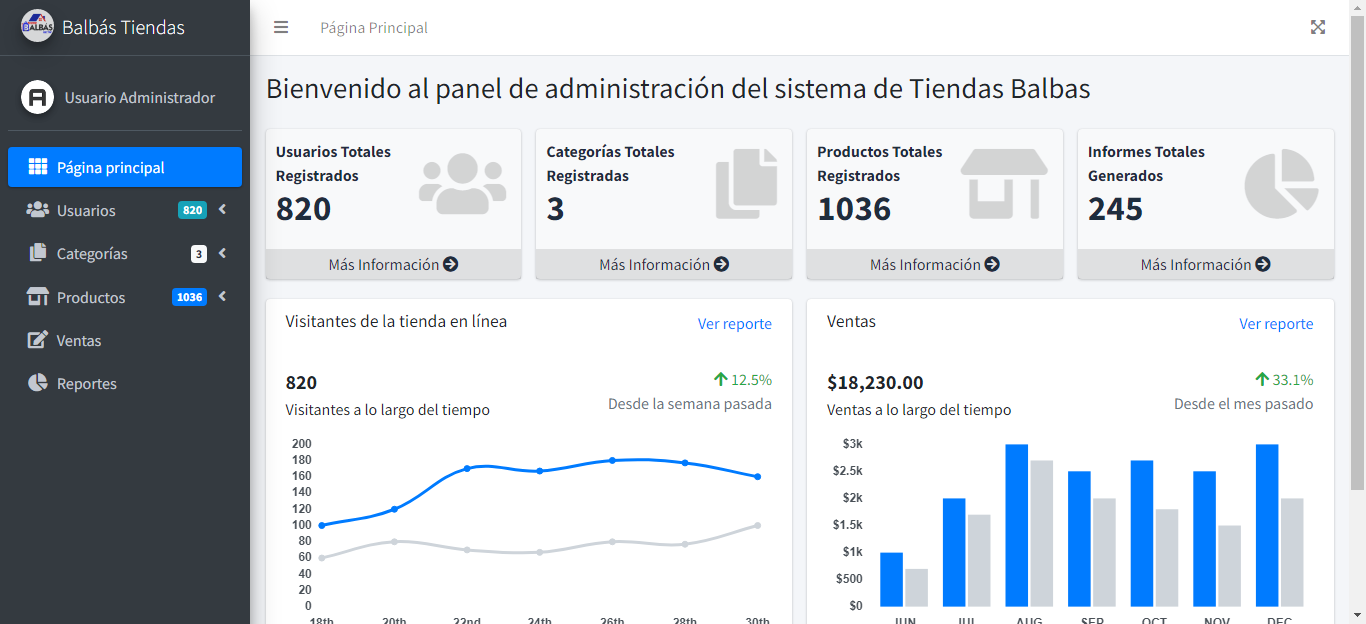This screenshot has width=1366, height=624.
Task: Click Más Información under Informes Totales Generados
Action: (x=1205, y=264)
